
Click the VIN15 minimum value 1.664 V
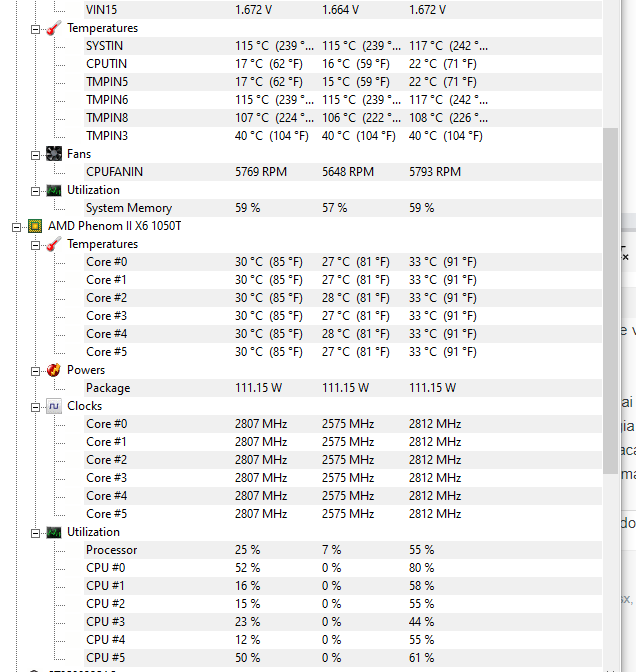point(340,10)
